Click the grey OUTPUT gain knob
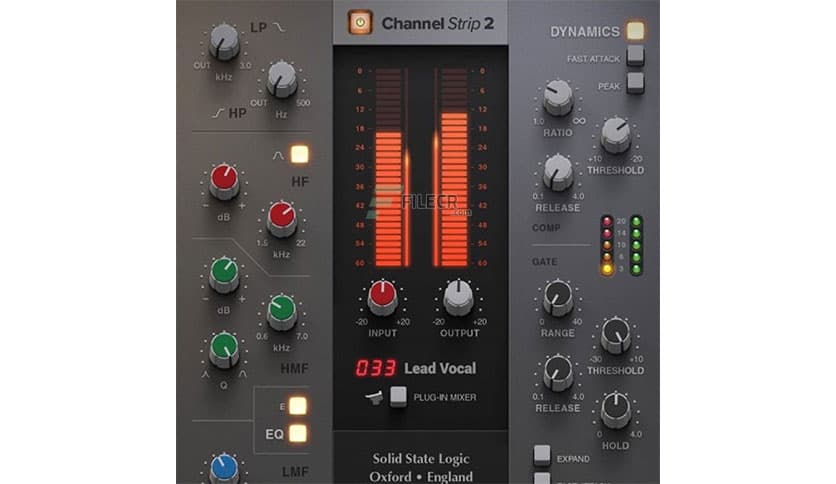836x484 pixels. [x=459, y=297]
